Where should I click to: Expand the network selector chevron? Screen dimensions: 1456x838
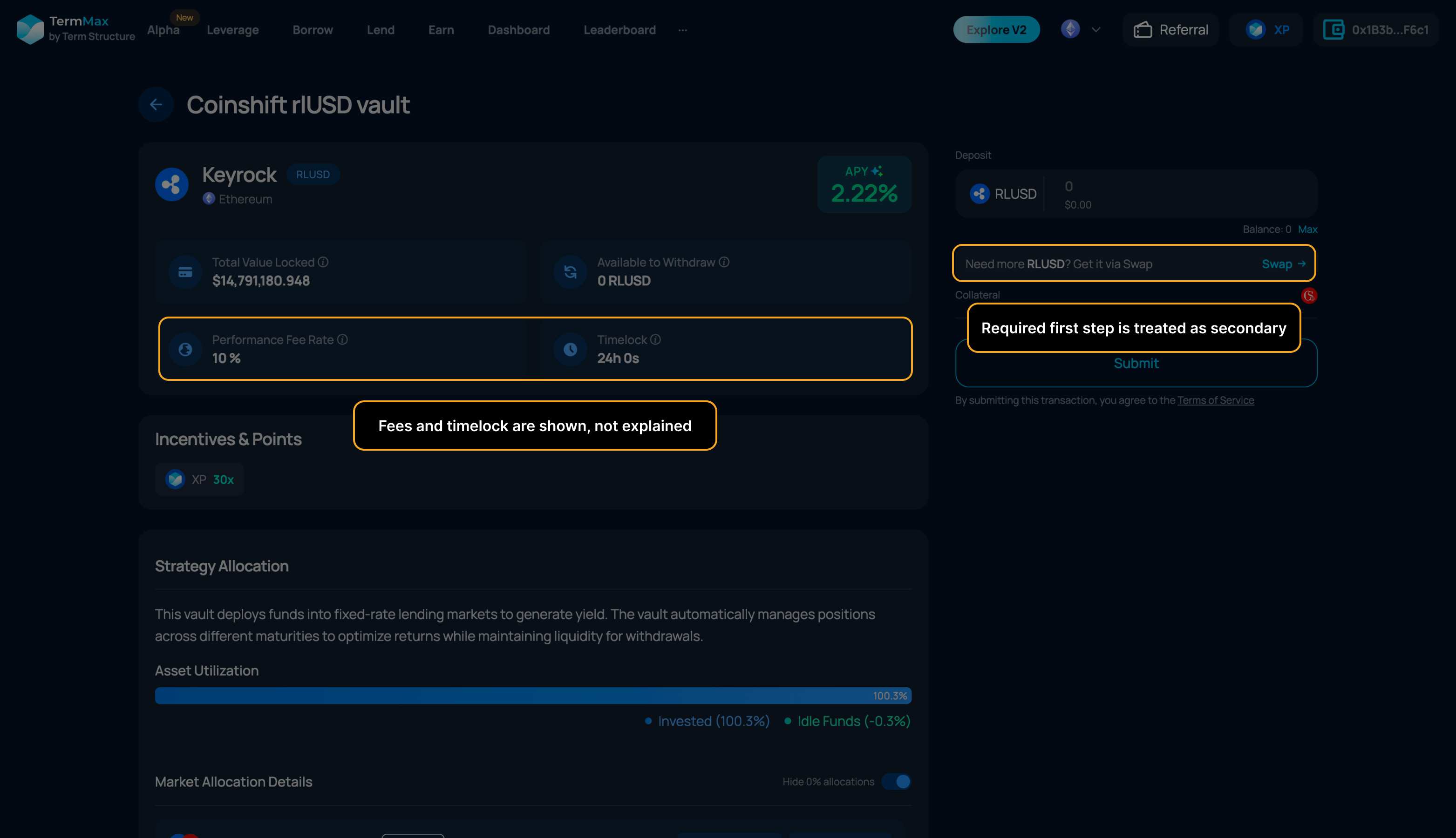coord(1095,30)
